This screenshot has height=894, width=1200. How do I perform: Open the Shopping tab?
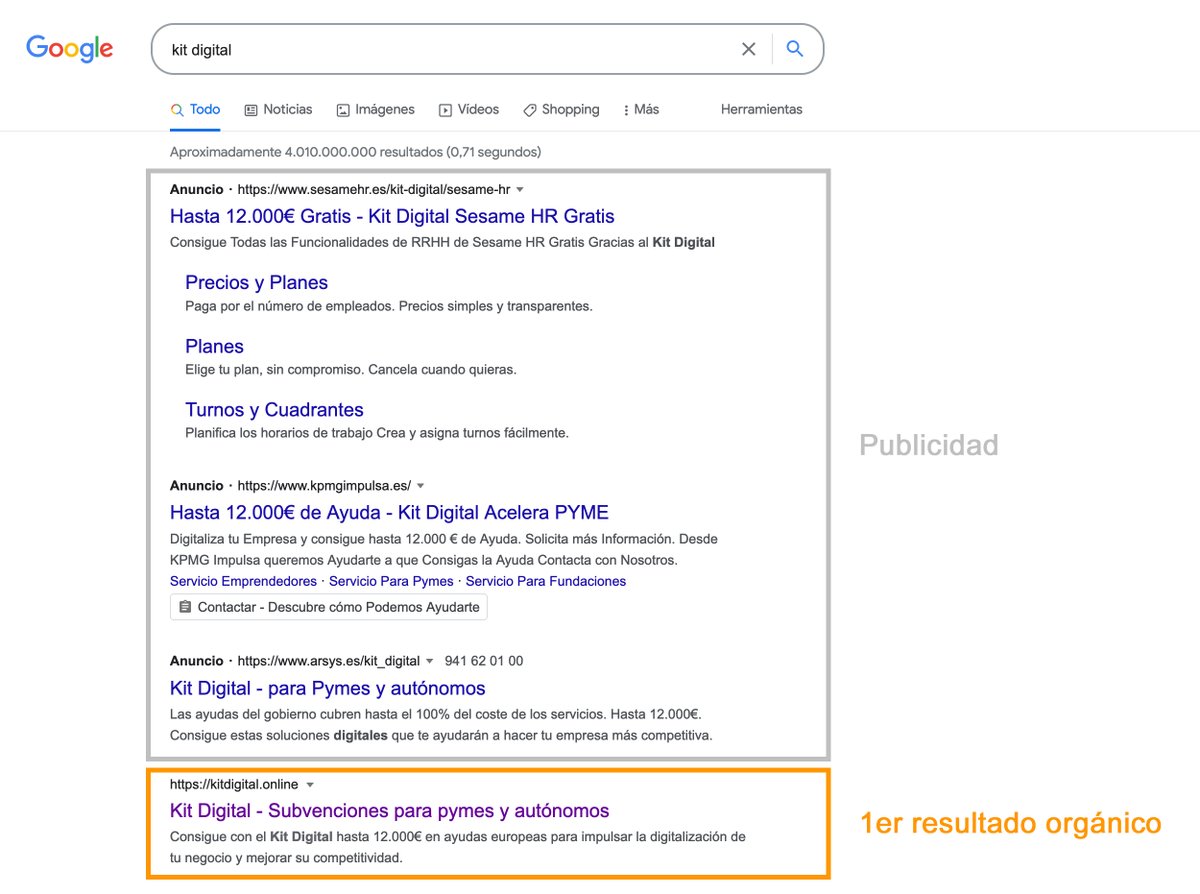561,110
